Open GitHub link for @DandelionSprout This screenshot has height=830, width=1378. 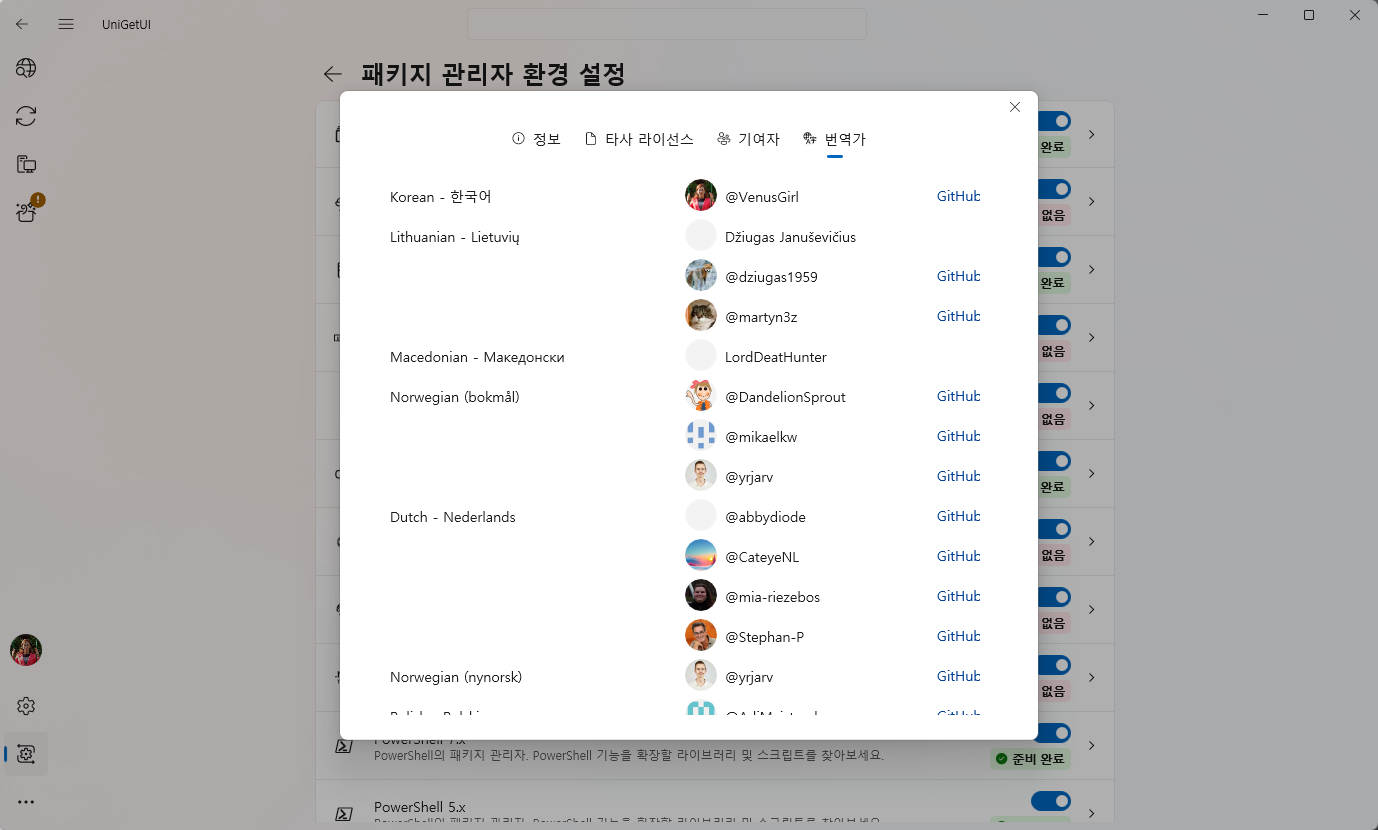[958, 396]
